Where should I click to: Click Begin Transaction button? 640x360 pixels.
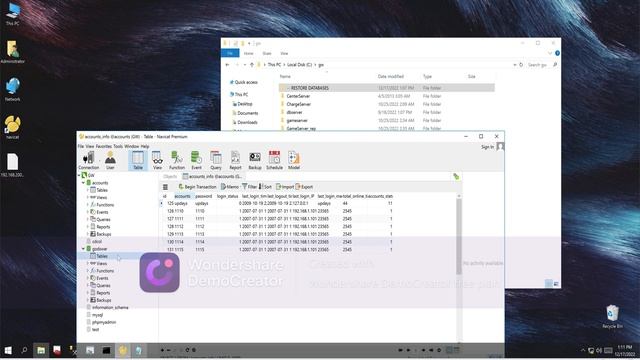pos(197,187)
